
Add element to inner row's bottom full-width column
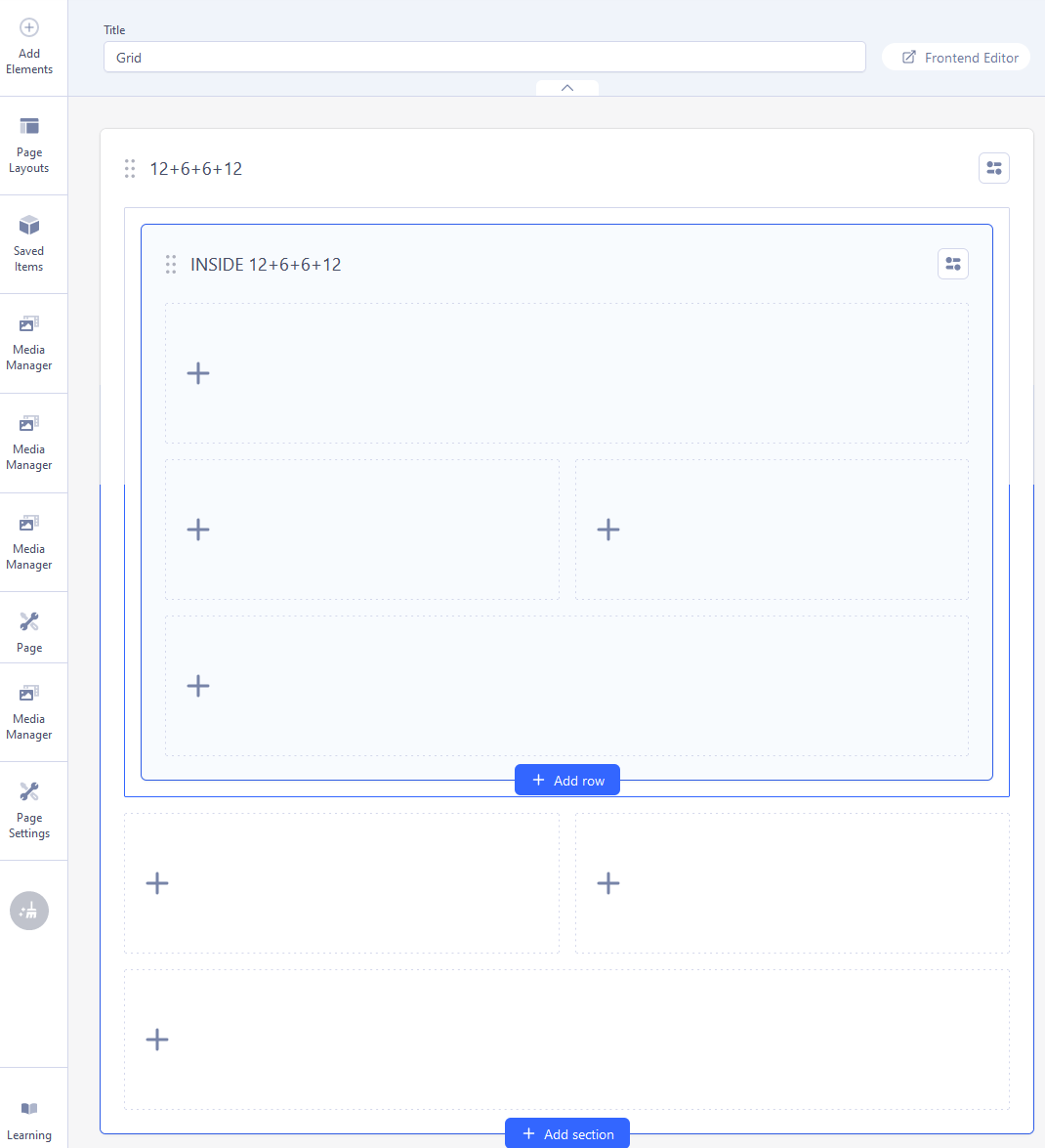198,686
